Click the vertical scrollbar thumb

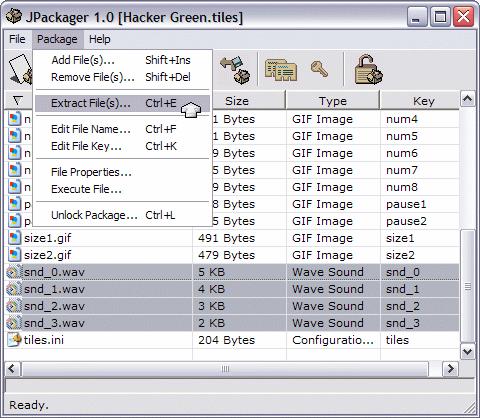[x=468, y=286]
